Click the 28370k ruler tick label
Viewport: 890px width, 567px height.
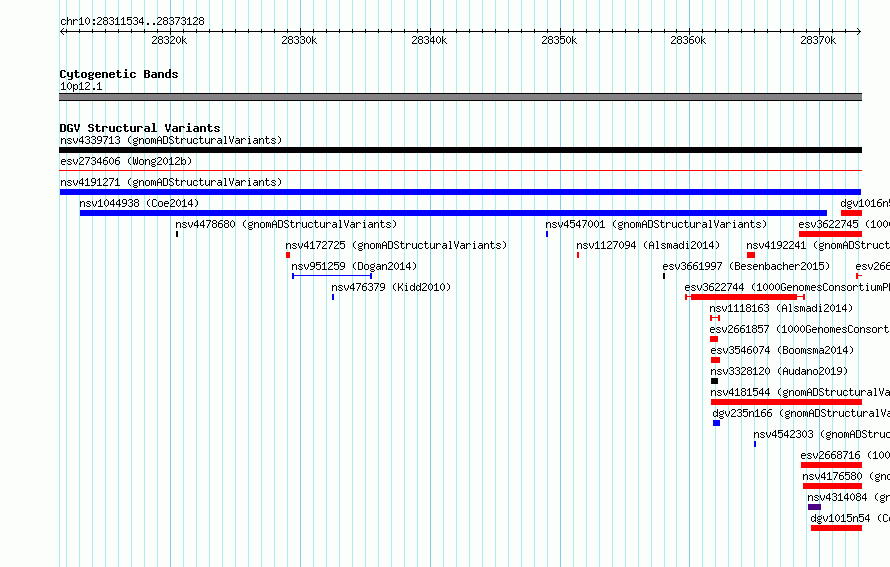pos(818,40)
